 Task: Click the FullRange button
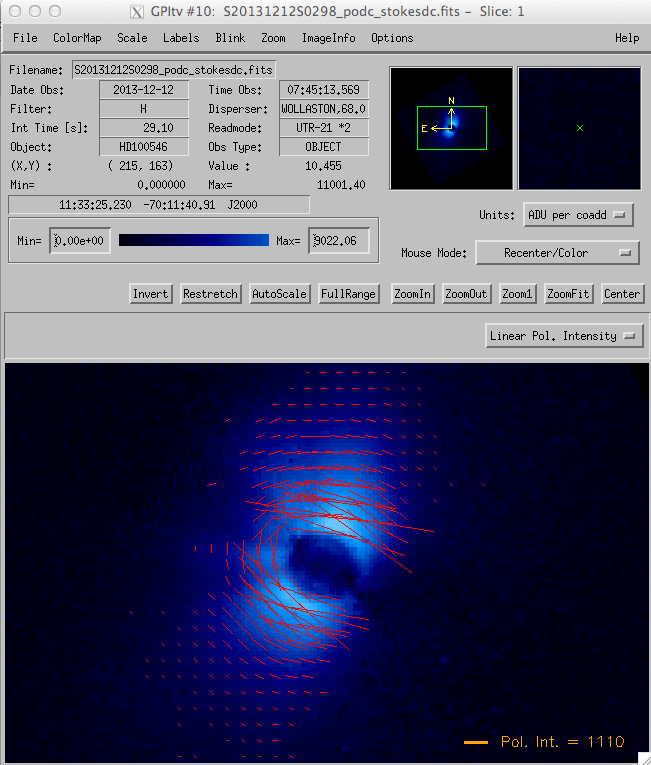point(348,294)
